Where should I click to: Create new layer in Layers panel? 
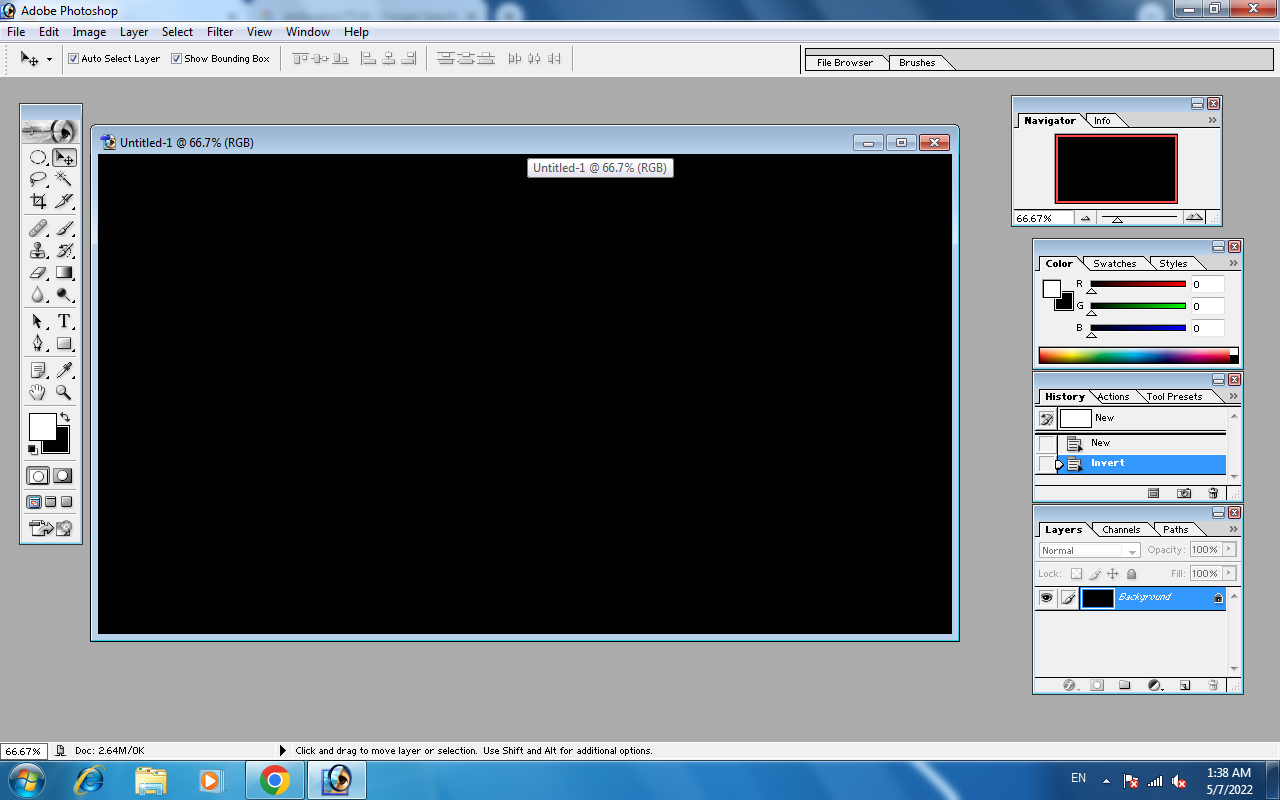coord(1185,686)
